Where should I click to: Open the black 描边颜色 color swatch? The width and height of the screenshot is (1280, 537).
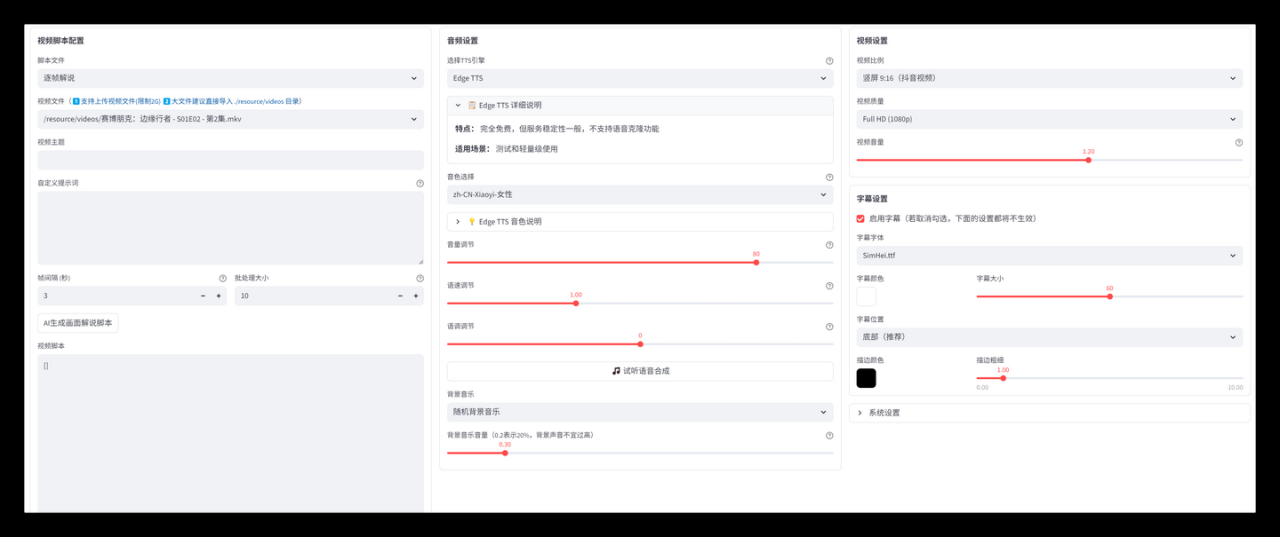(x=866, y=378)
